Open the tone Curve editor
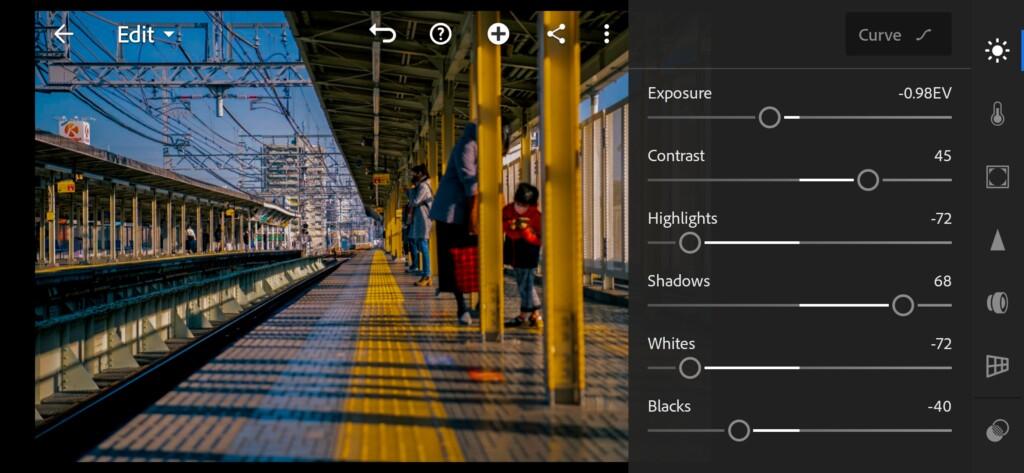The height and width of the screenshot is (473, 1024). click(x=898, y=35)
